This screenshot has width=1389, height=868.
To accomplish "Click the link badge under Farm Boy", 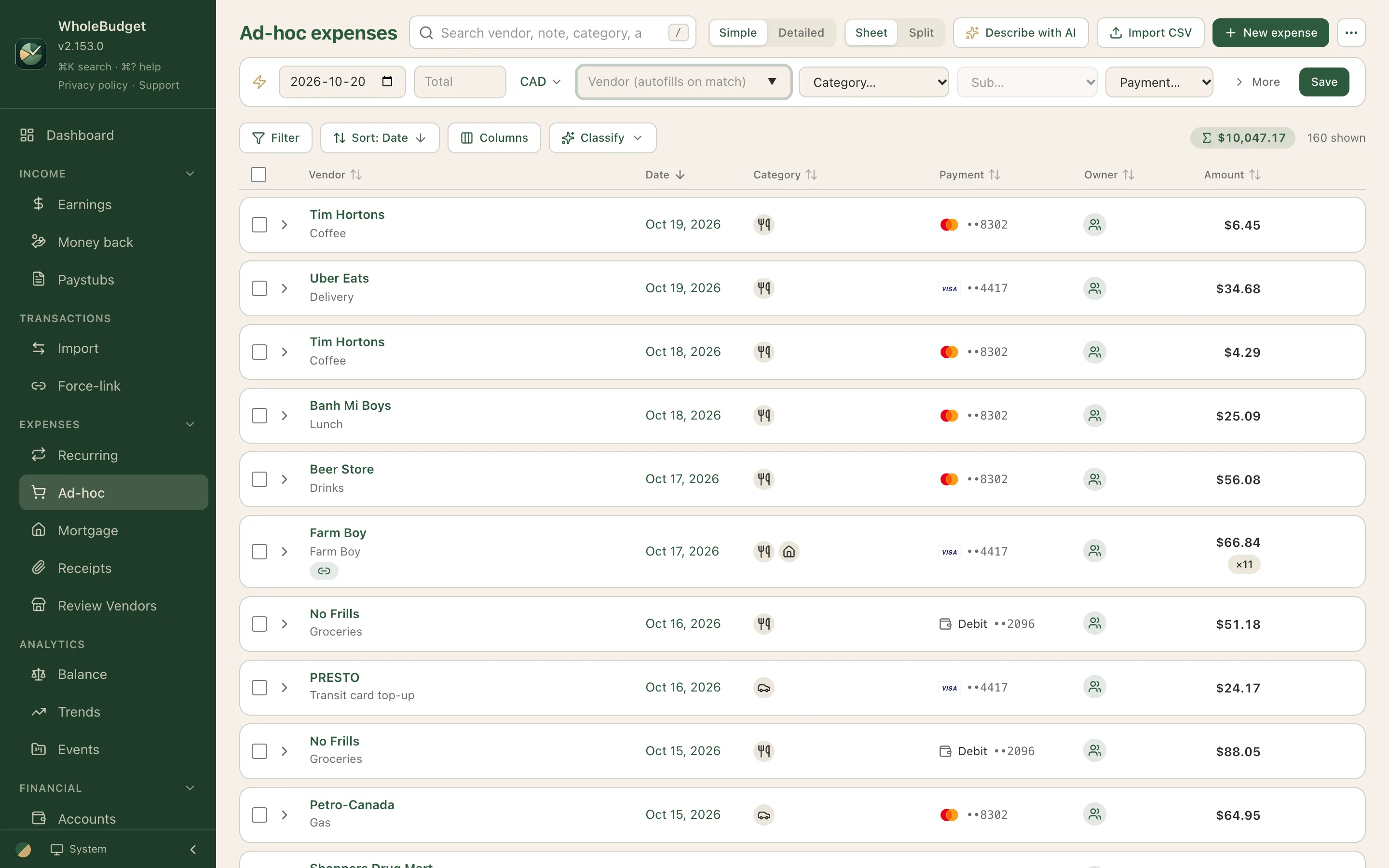I will [324, 570].
